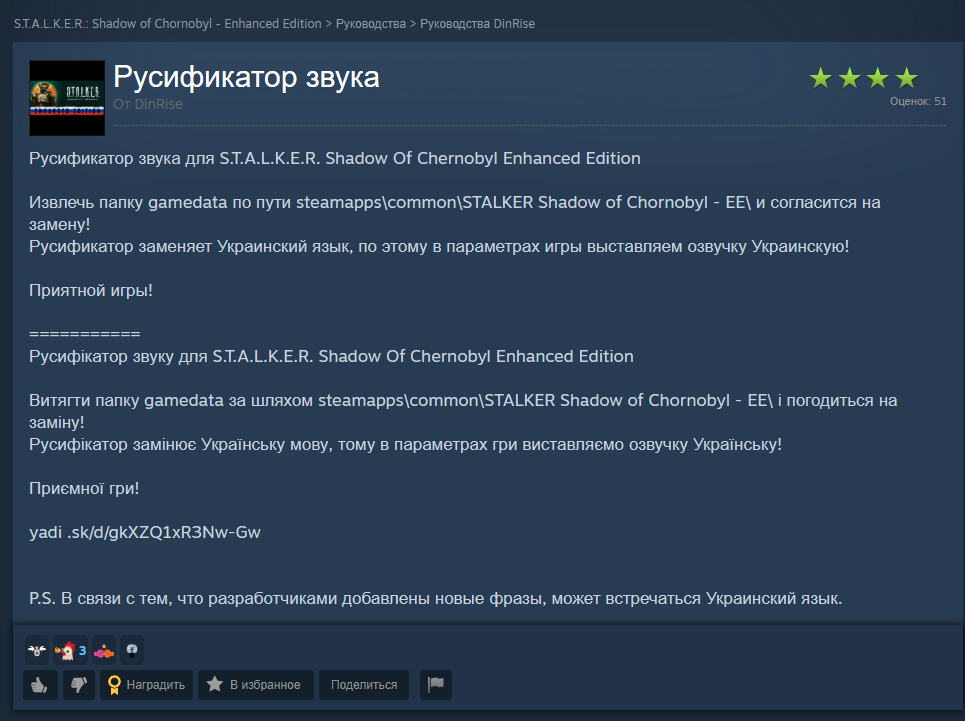Open S.T.A.L.K.E.R.: Shadow of Chornobyl - Enhanced Edition breadcrumb
Screen dimensions: 965x721
[x=167, y=23]
